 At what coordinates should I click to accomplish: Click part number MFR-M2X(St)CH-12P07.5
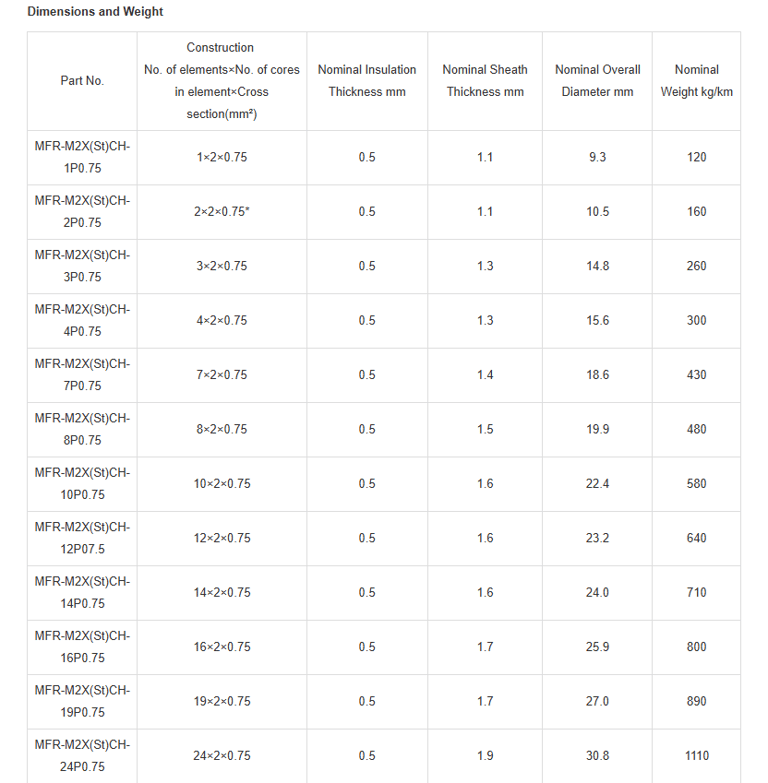point(82,538)
